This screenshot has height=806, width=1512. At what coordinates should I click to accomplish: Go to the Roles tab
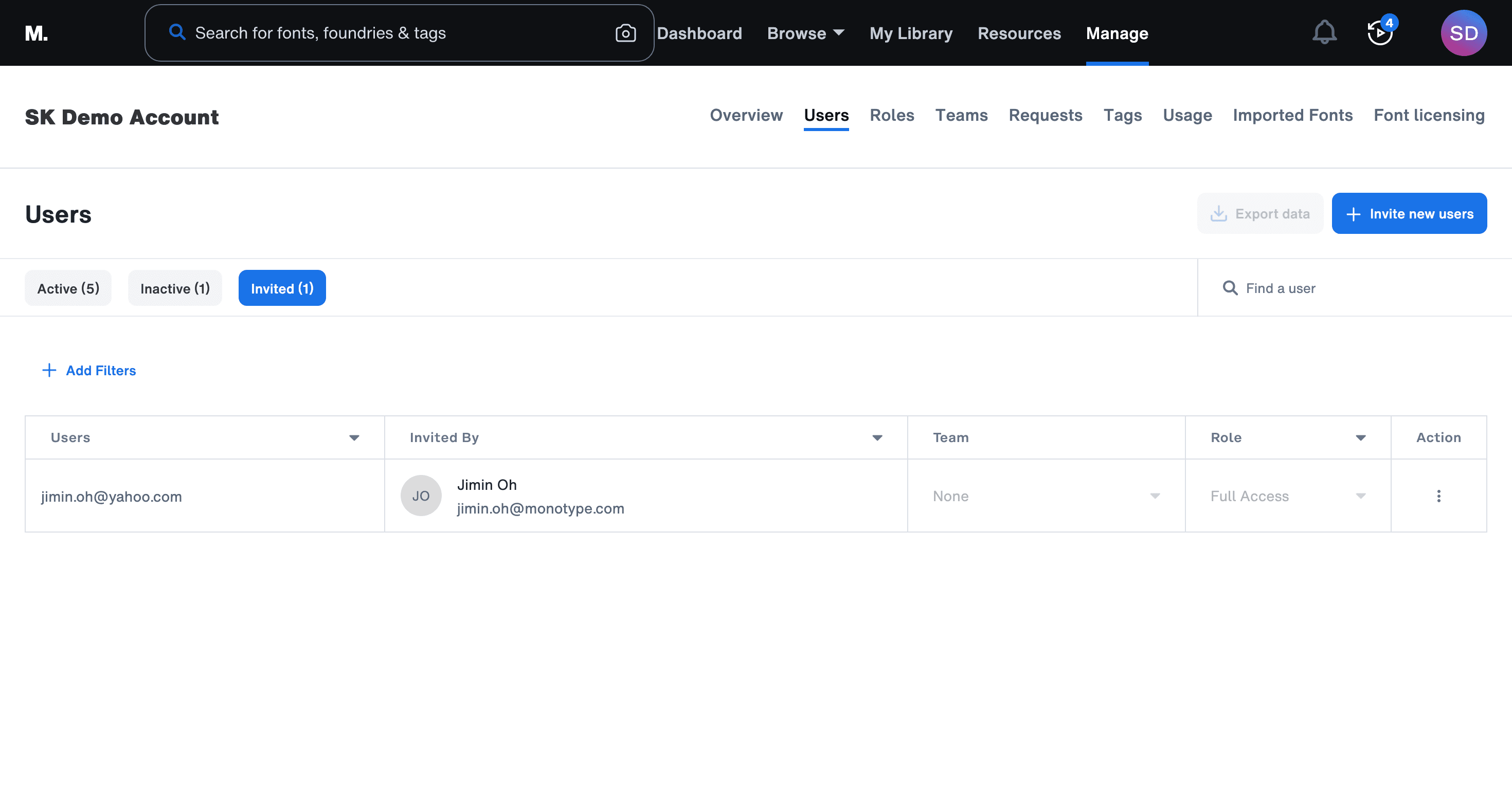[892, 116]
